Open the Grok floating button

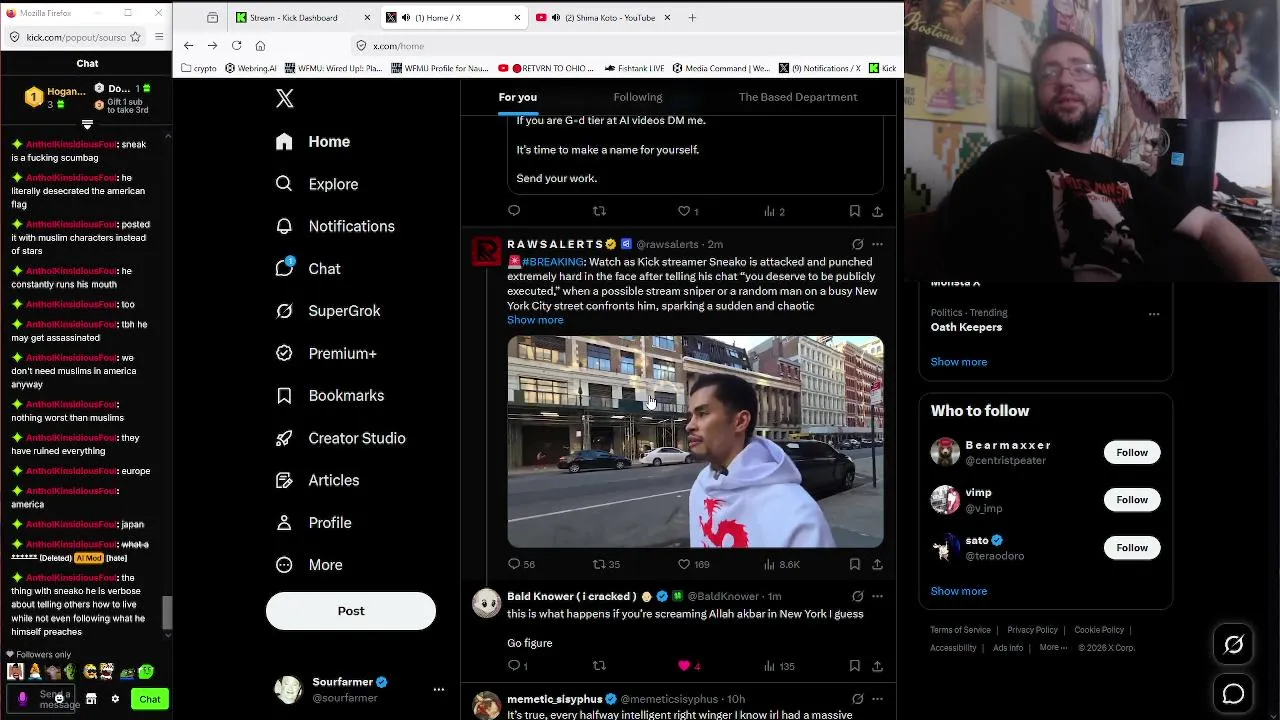coord(1234,646)
